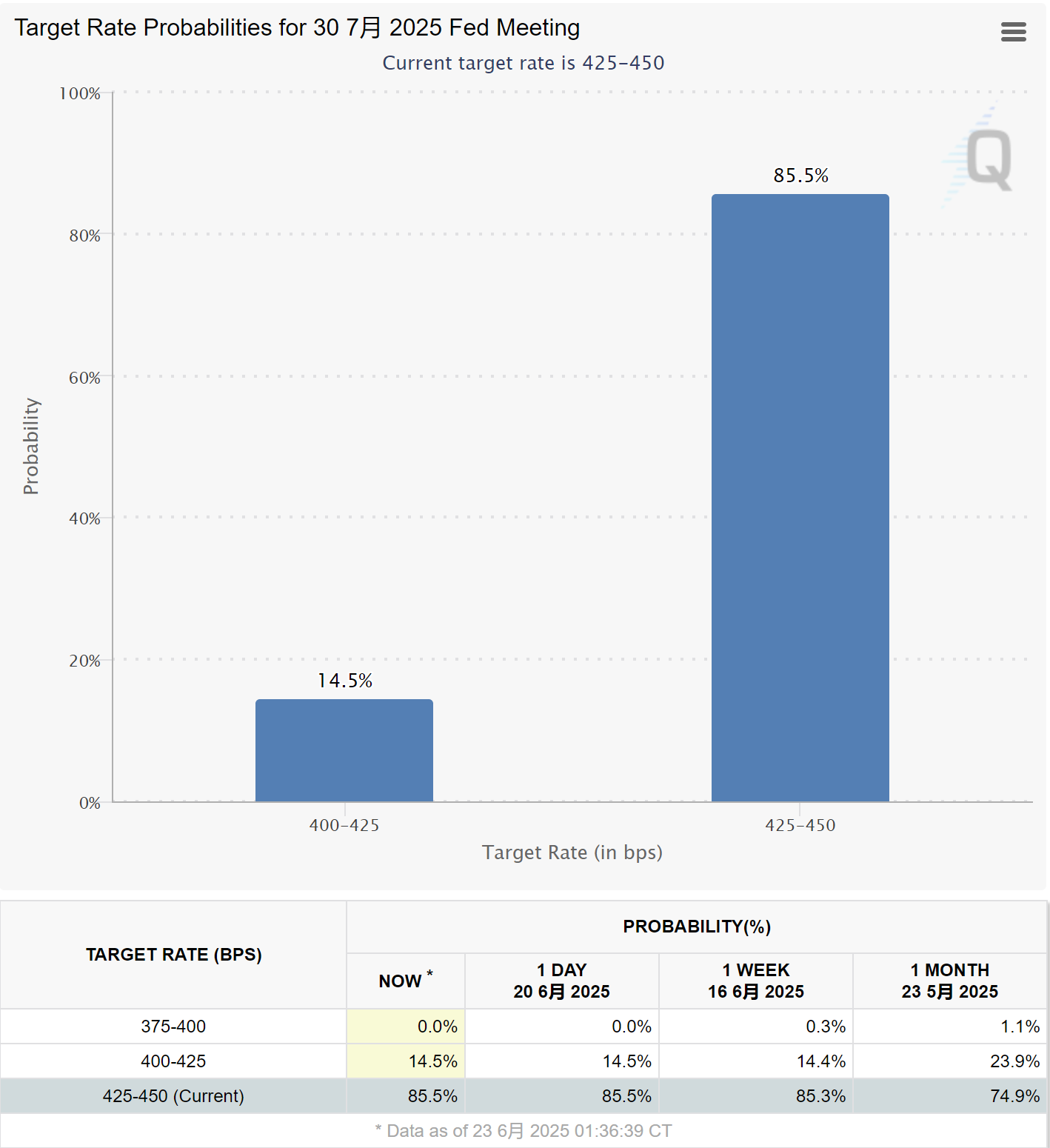Select the 425-450 (Current) row label
Viewport: 1050px width, 1148px height.
point(173,1096)
